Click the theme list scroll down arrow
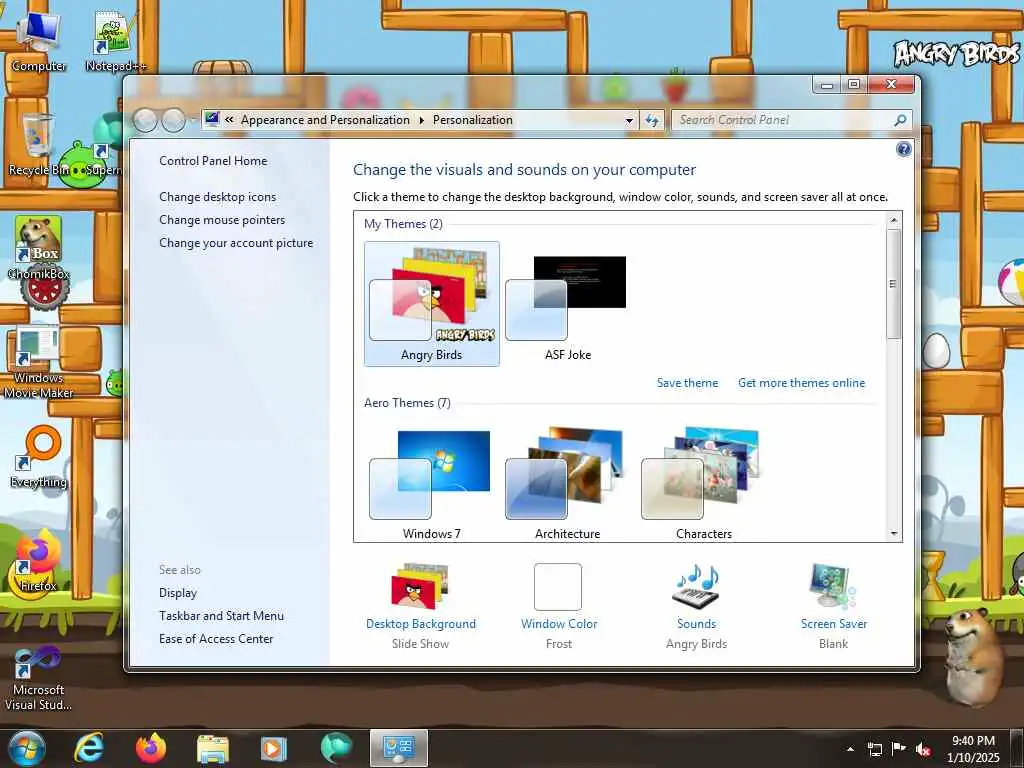 coord(894,534)
